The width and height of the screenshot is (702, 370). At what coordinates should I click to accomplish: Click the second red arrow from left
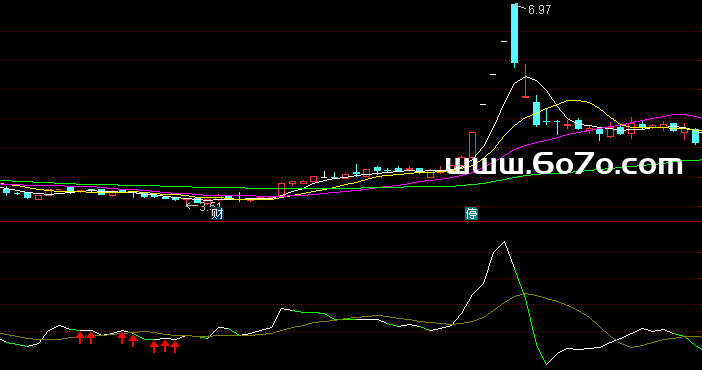(x=91, y=338)
